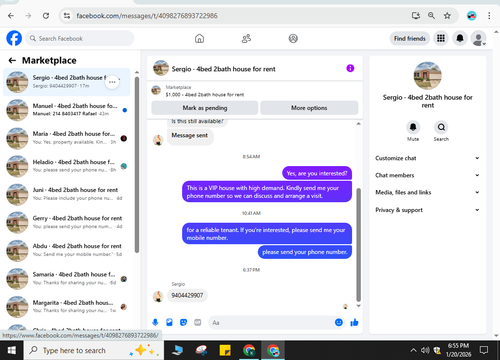Expand Chat members section
This screenshot has height=360, width=500.
coord(427,175)
